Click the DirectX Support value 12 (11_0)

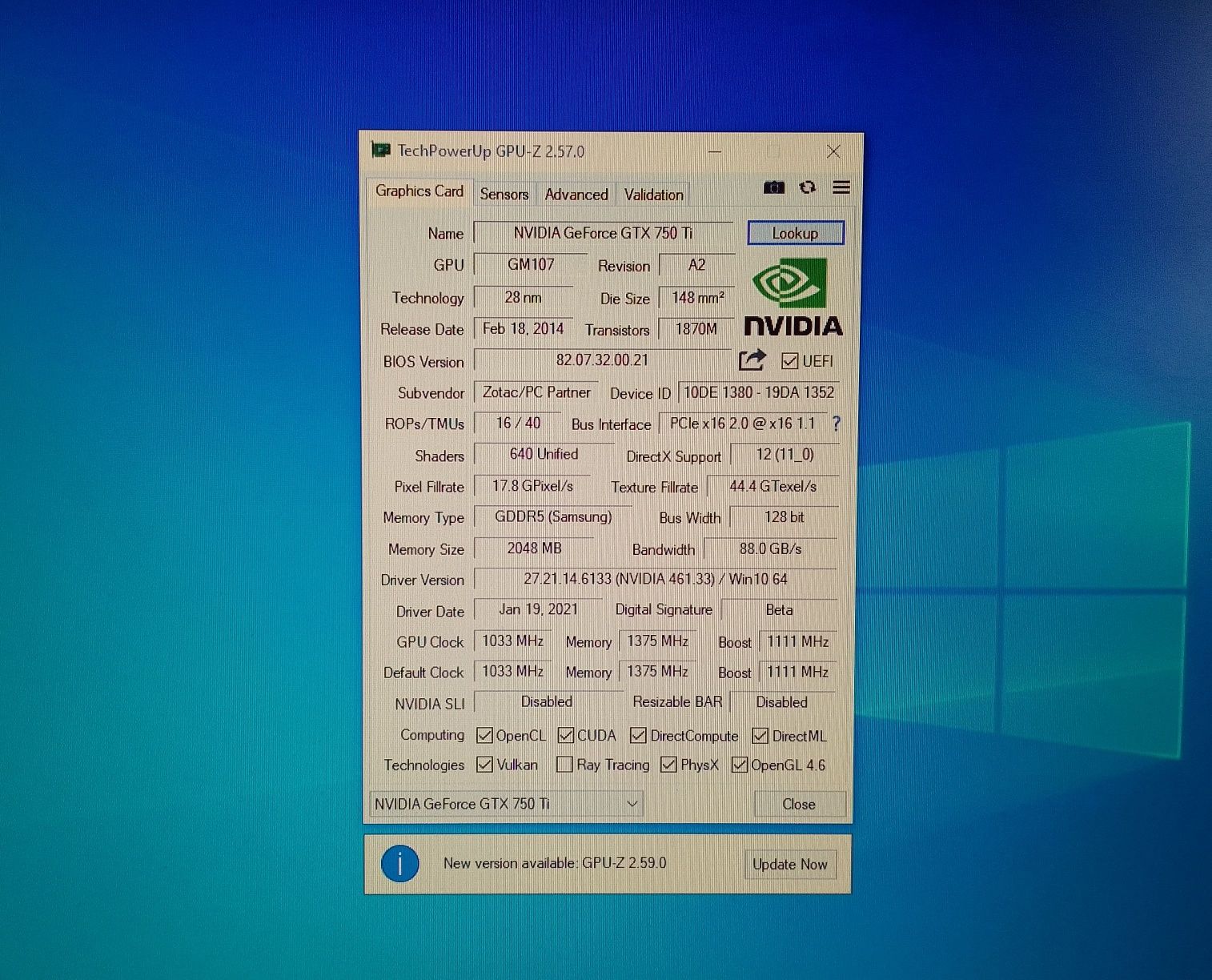point(785,455)
